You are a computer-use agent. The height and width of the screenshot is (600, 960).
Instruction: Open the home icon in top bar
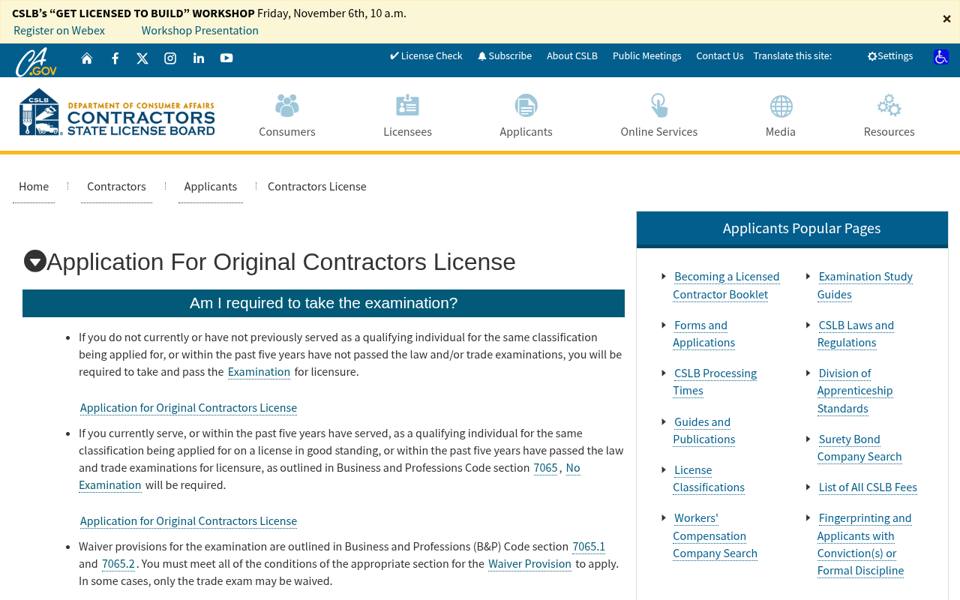click(x=87, y=58)
